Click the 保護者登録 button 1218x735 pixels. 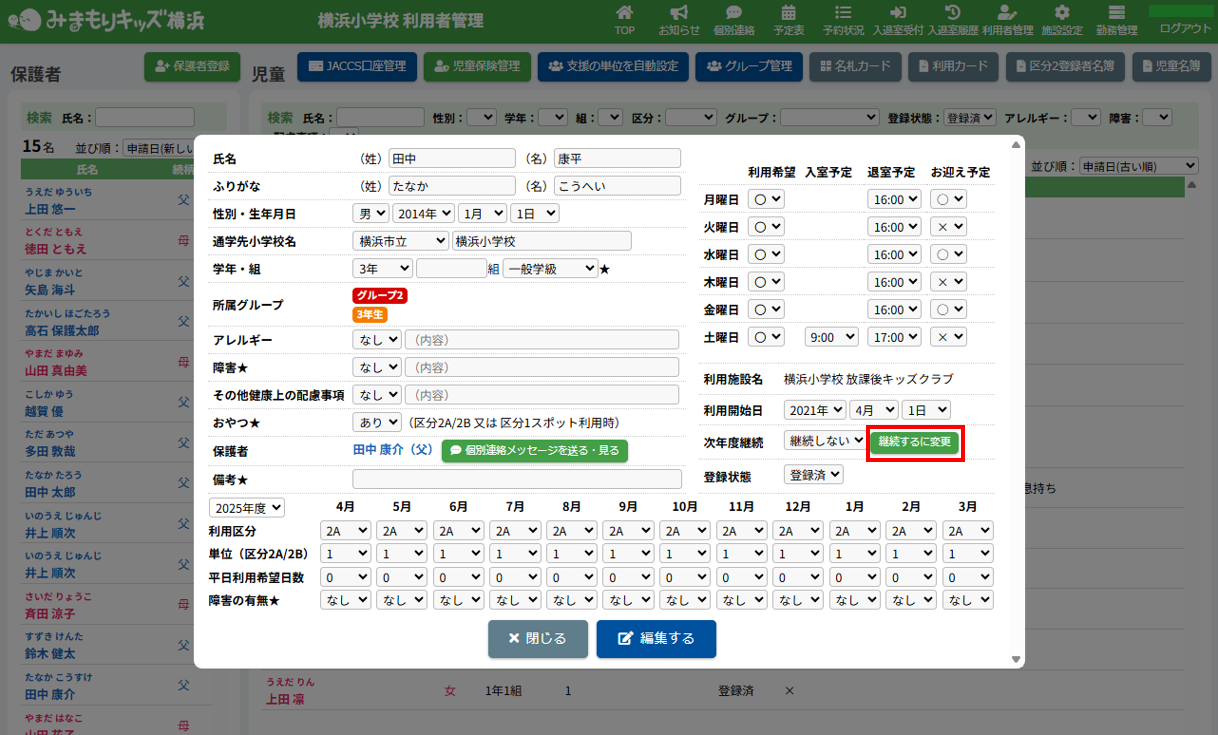click(x=193, y=67)
